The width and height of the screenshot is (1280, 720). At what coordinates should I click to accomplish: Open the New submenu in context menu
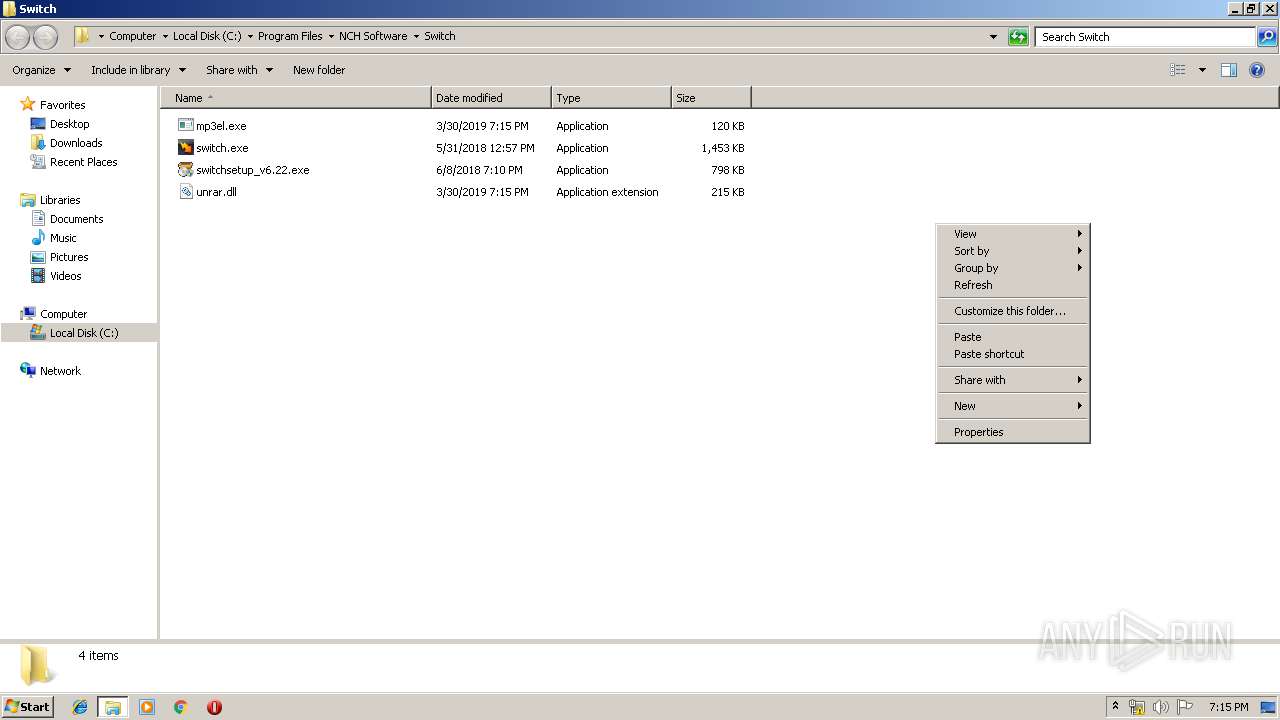pos(1012,406)
